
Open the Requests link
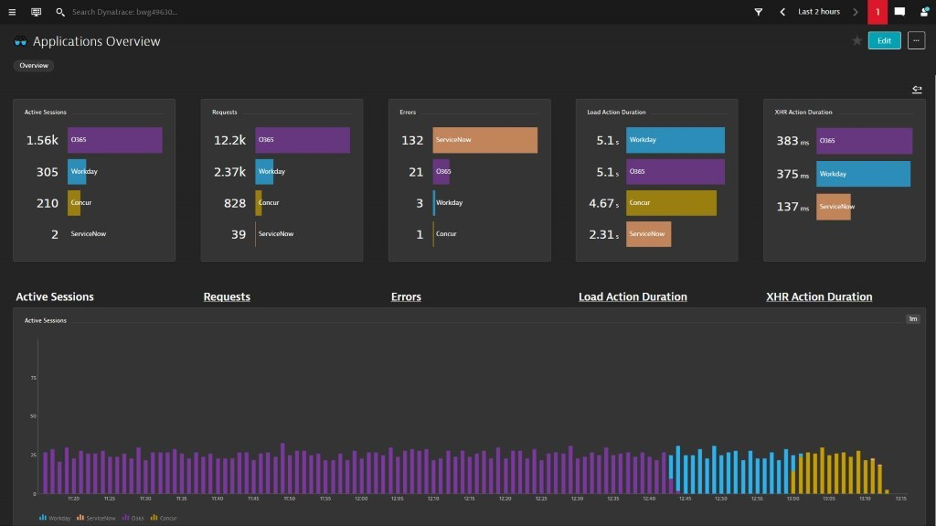pyautogui.click(x=227, y=297)
